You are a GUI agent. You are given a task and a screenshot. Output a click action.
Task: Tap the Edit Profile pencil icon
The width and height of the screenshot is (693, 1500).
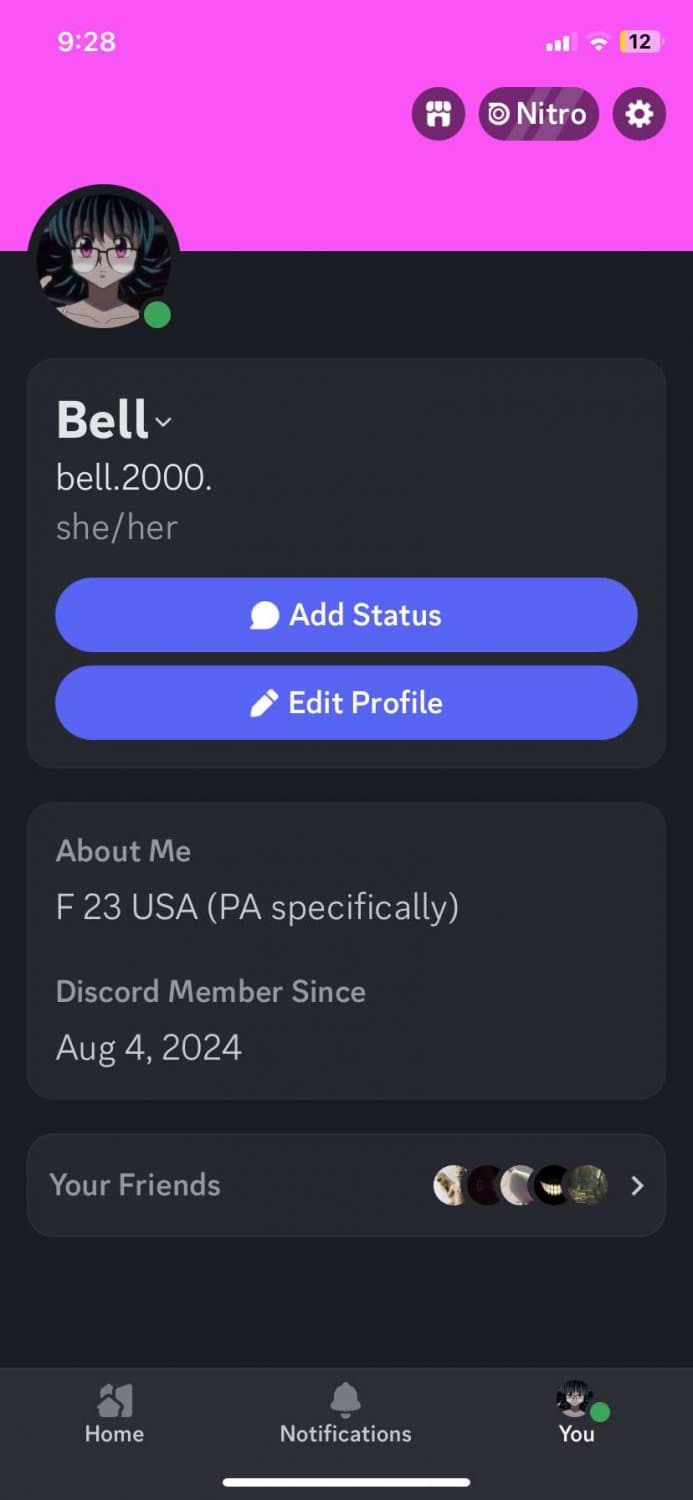266,703
